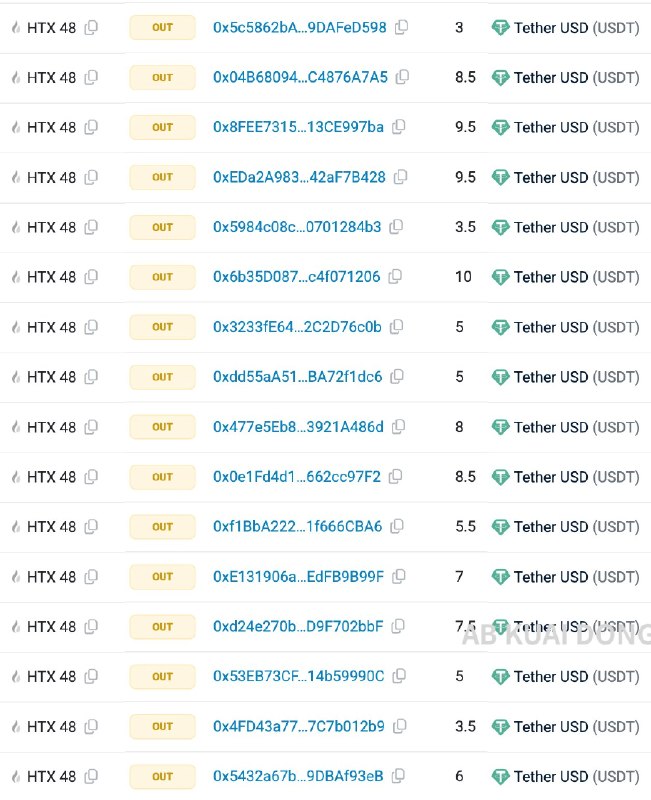The width and height of the screenshot is (651, 800).
Task: Copy address 0xE131906a...EdFB9B99F
Action: [x=398, y=576]
